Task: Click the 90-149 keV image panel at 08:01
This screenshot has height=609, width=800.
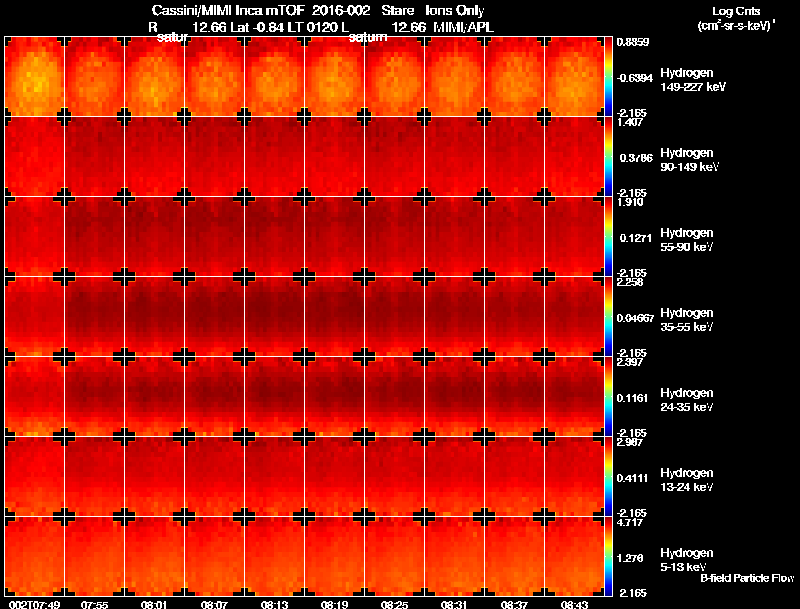Action: pos(154,156)
